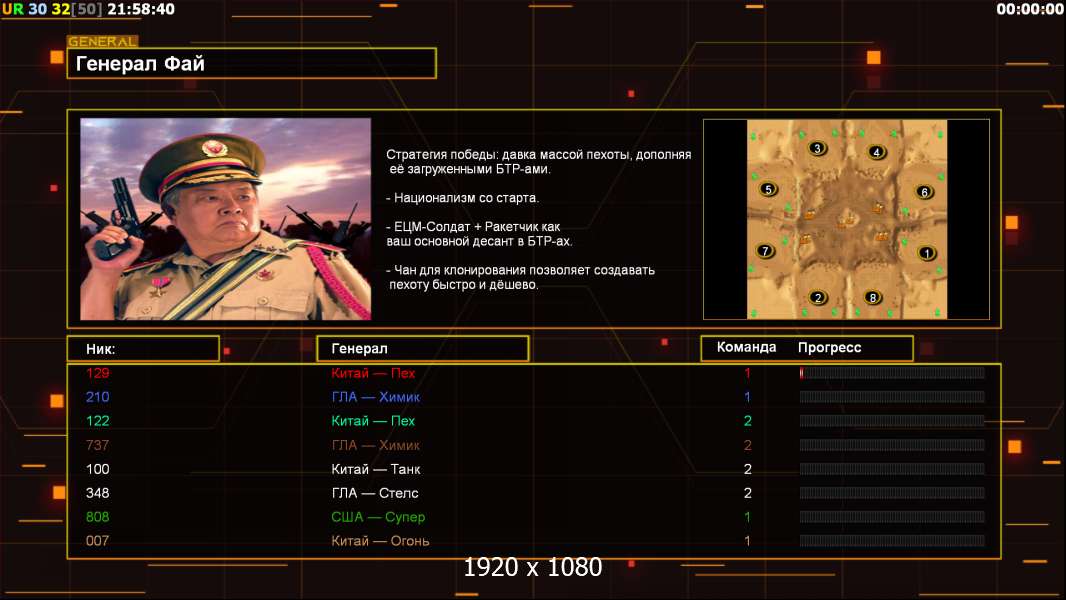Click green 'Китай — Пех' of player 122
Viewport: 1066px width, 600px height.
point(373,421)
